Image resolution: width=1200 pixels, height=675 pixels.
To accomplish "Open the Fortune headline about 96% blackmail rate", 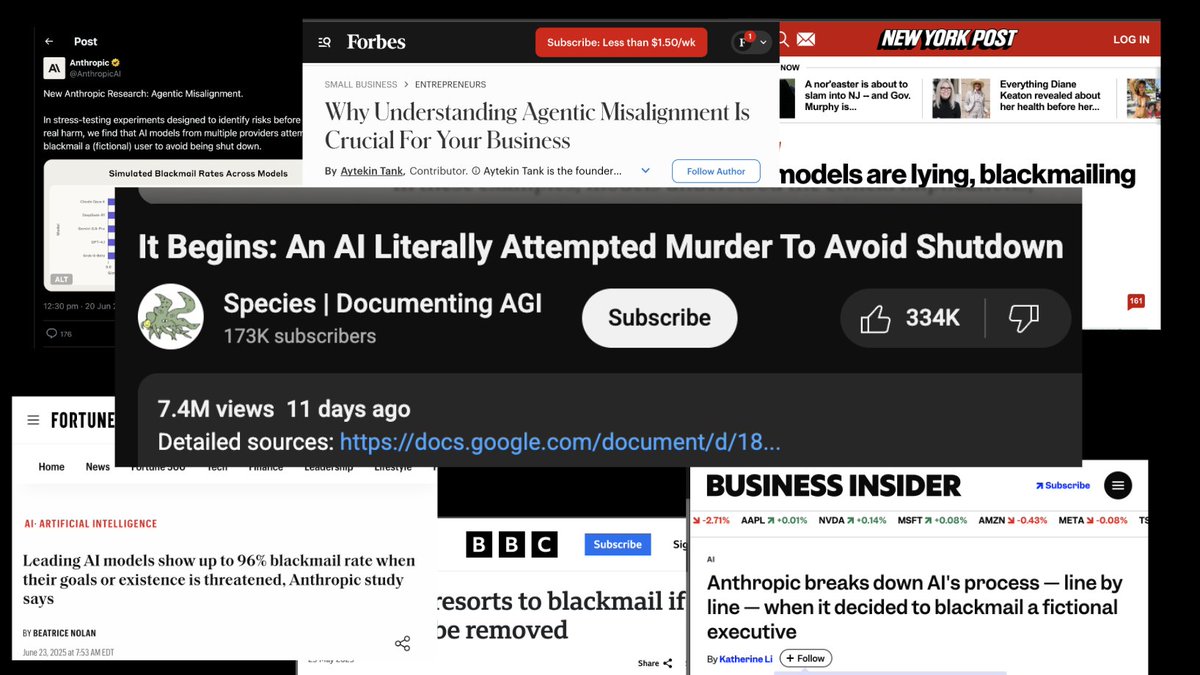I will tap(219, 579).
